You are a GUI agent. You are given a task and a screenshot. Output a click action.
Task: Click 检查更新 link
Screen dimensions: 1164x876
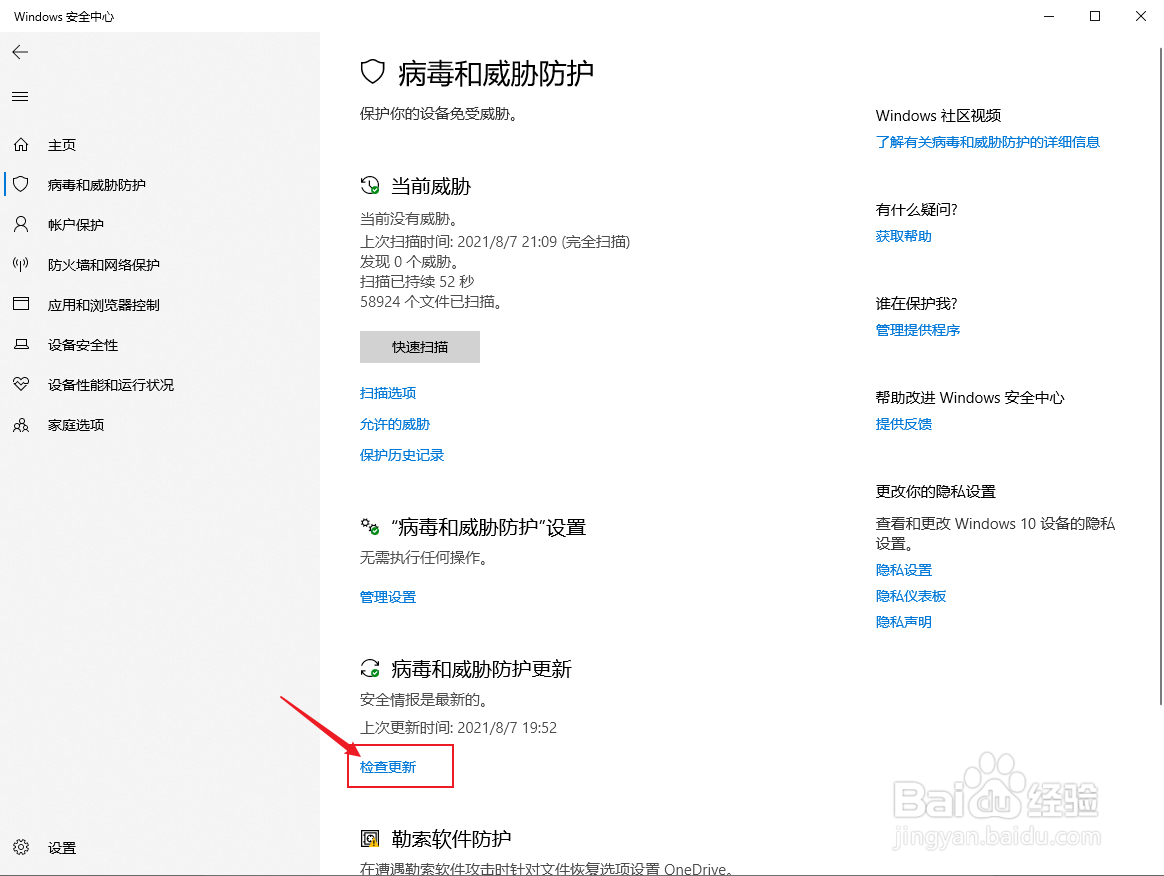[388, 767]
